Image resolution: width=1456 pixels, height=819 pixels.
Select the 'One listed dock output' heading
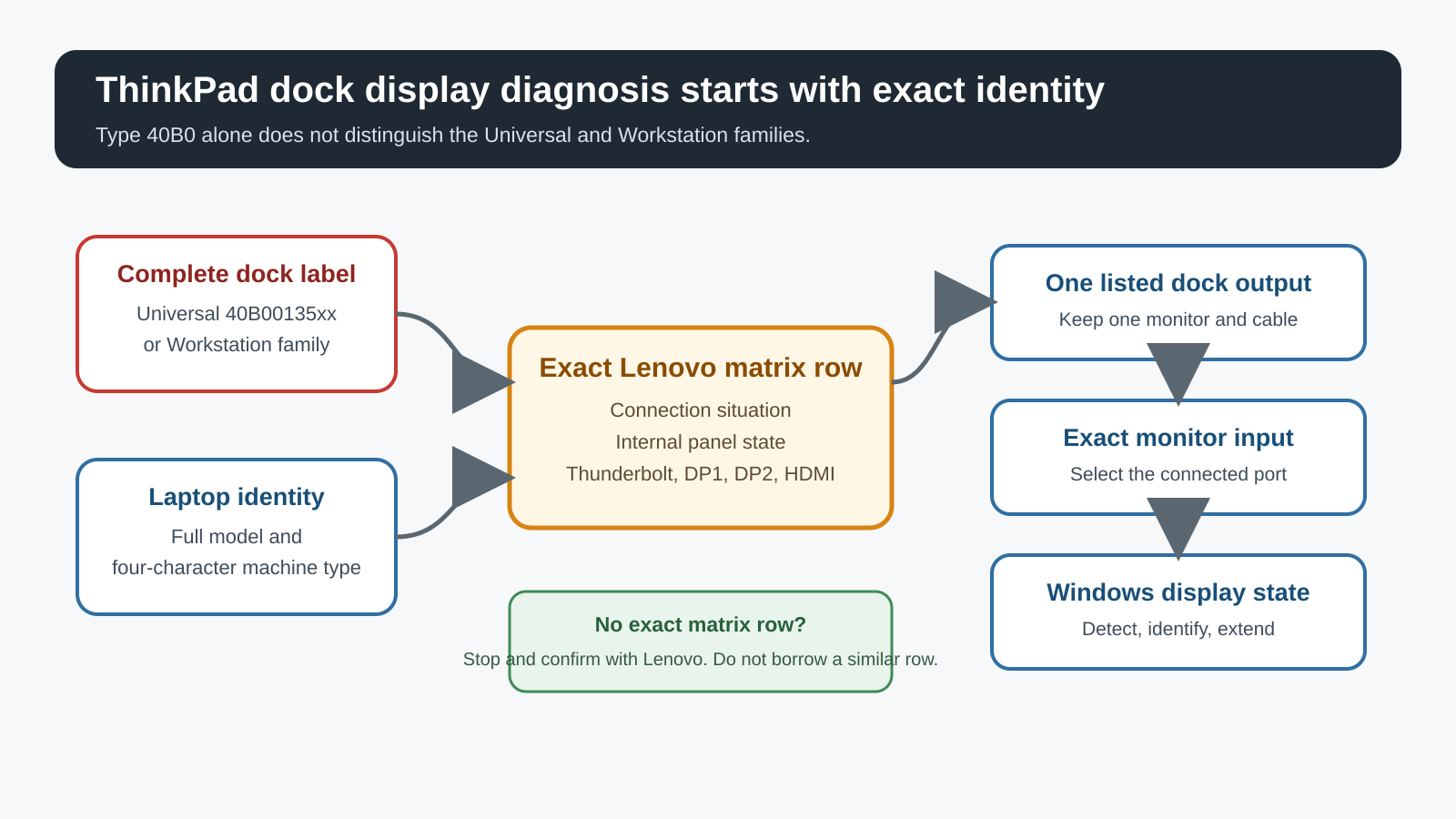click(x=1178, y=283)
